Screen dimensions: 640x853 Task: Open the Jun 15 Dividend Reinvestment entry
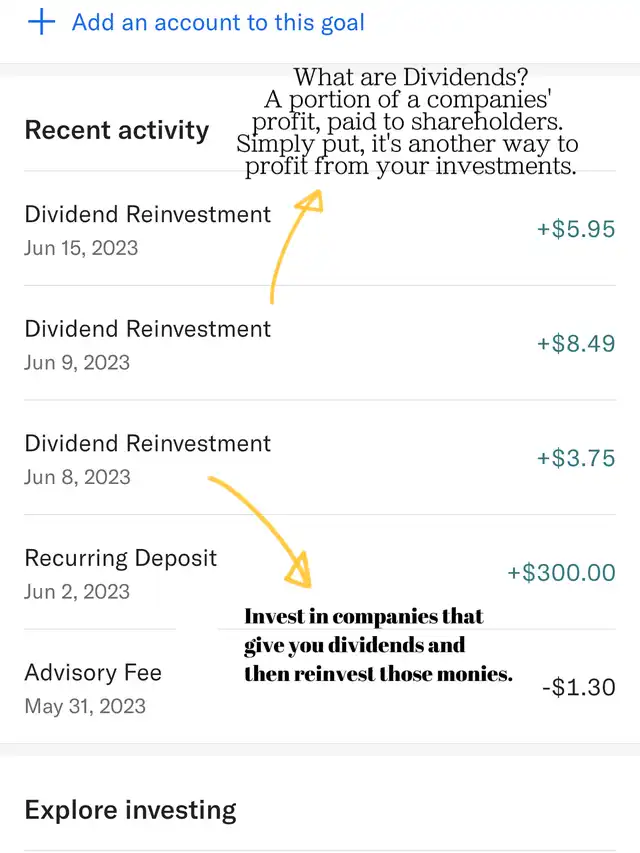(147, 214)
